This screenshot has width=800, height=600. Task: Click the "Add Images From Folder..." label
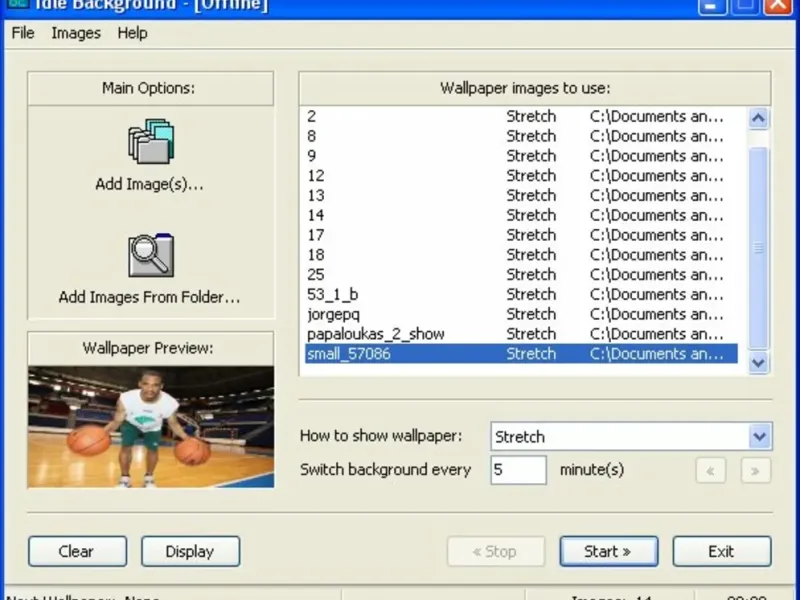pyautogui.click(x=149, y=297)
